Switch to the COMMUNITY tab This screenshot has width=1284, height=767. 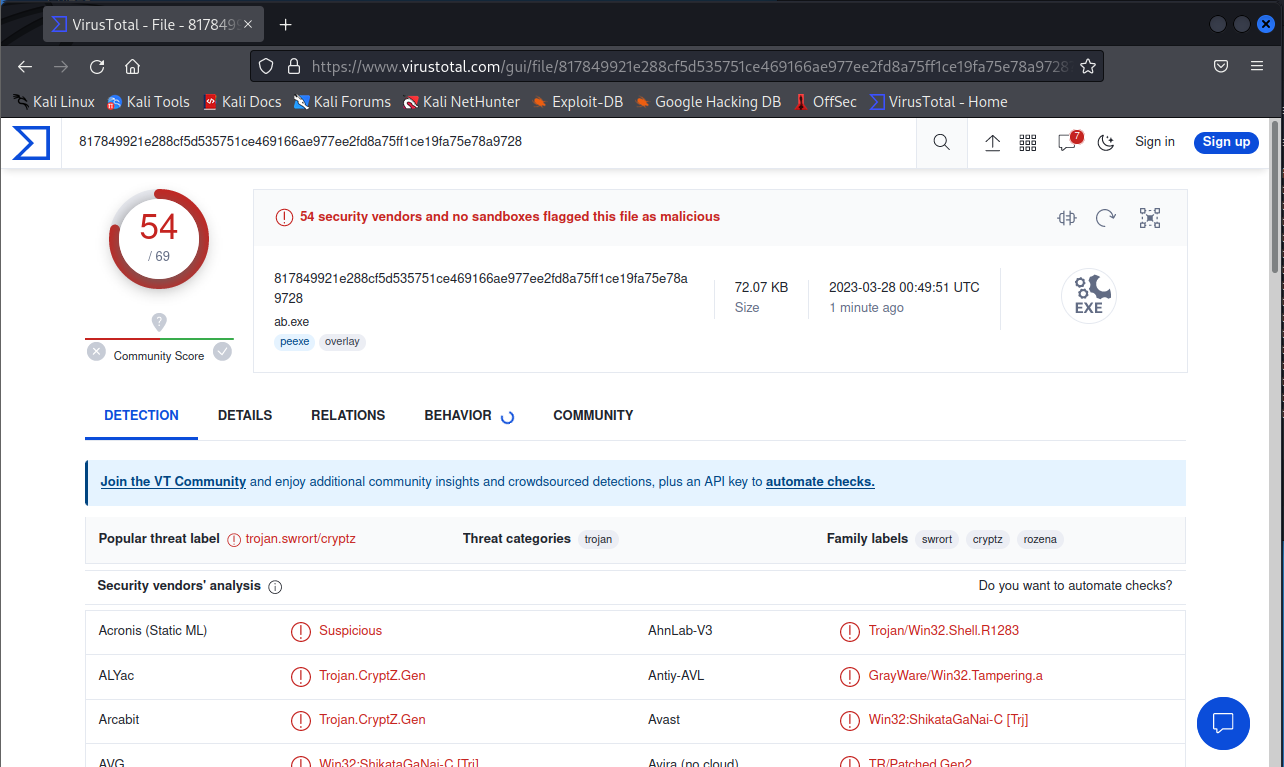point(593,415)
